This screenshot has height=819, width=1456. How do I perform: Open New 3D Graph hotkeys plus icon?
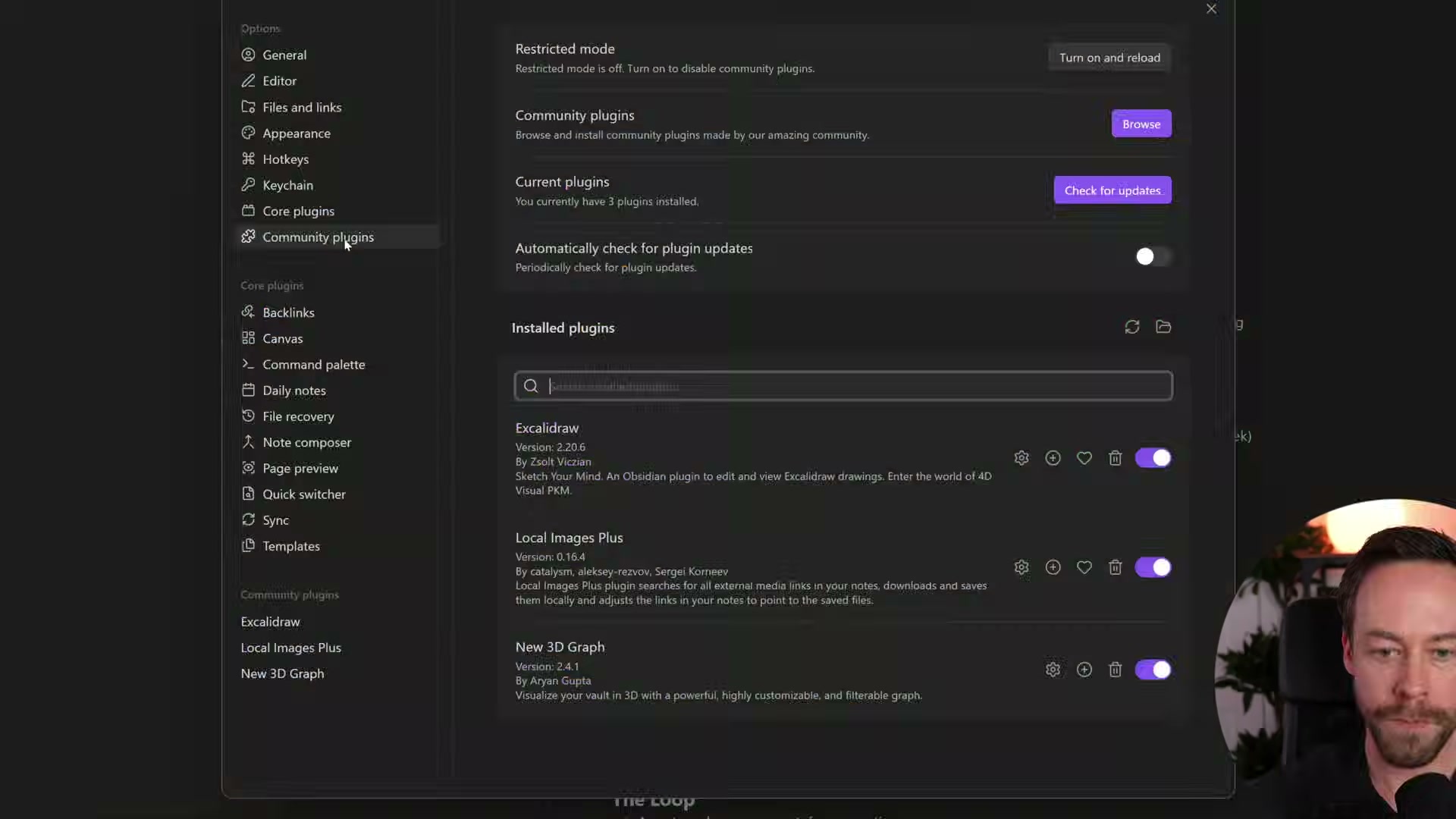(x=1084, y=670)
